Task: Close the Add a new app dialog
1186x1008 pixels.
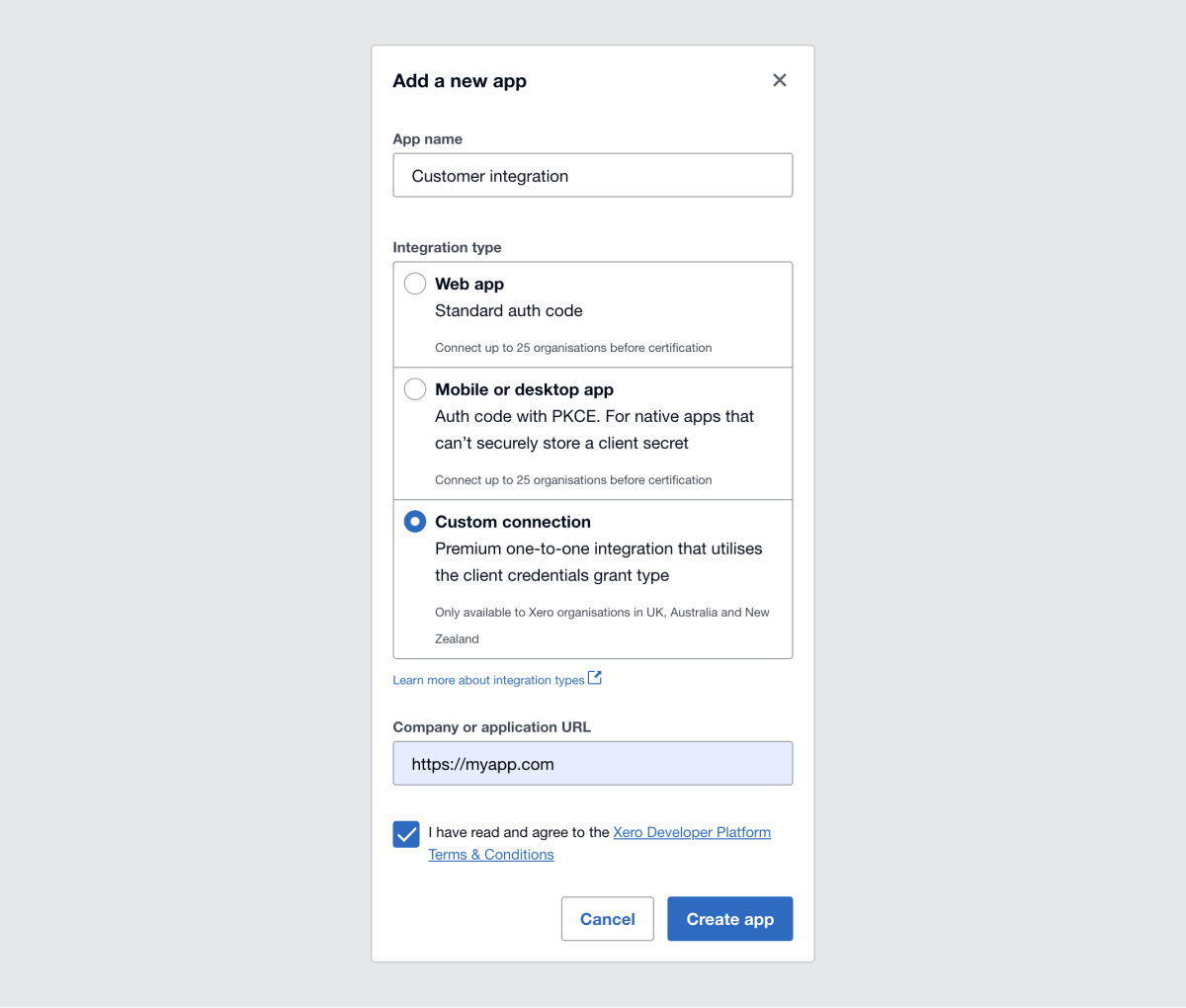Action: (779, 80)
